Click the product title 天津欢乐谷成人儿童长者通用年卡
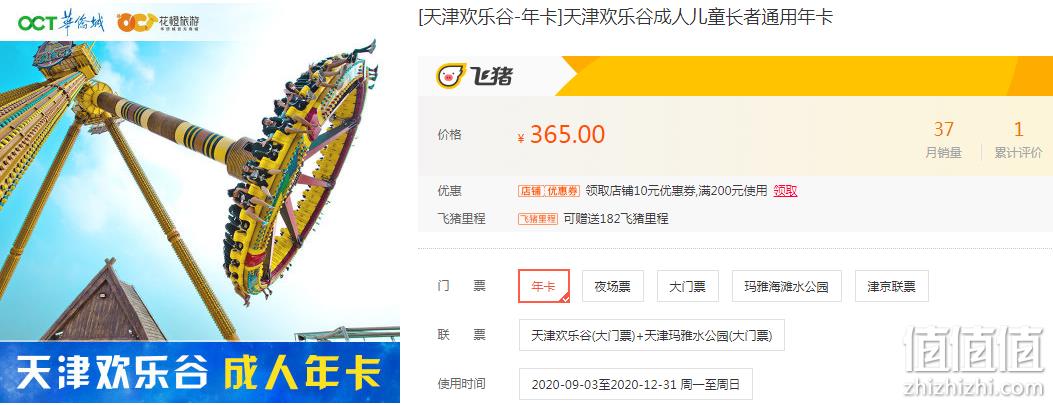 coord(696,17)
